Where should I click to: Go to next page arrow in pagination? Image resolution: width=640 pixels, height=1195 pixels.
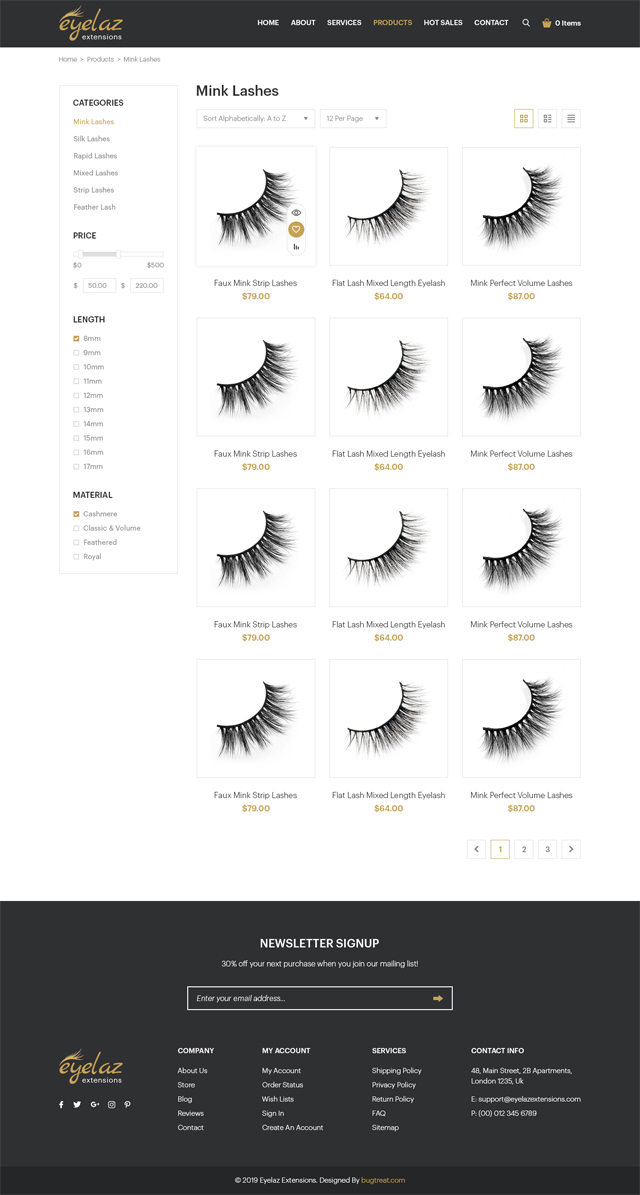[x=571, y=849]
